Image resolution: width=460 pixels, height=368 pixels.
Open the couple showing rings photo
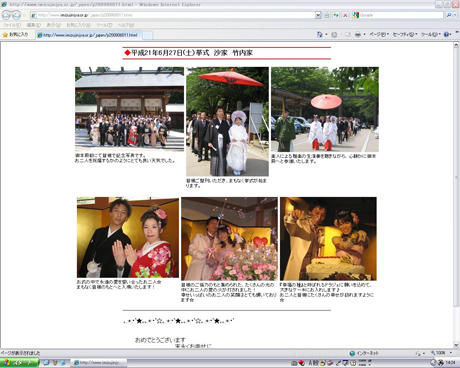(x=128, y=237)
